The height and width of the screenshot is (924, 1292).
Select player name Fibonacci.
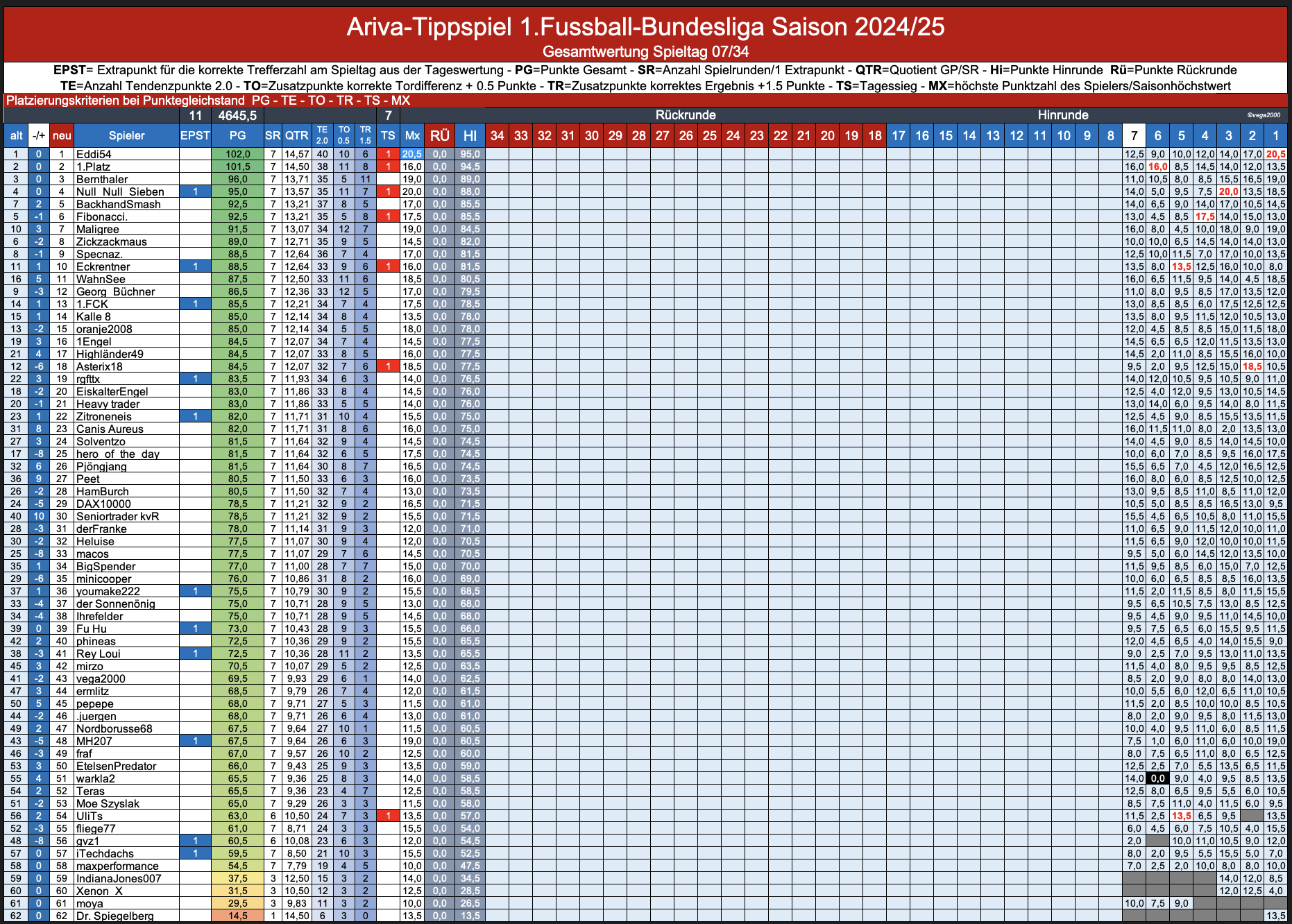(x=101, y=216)
